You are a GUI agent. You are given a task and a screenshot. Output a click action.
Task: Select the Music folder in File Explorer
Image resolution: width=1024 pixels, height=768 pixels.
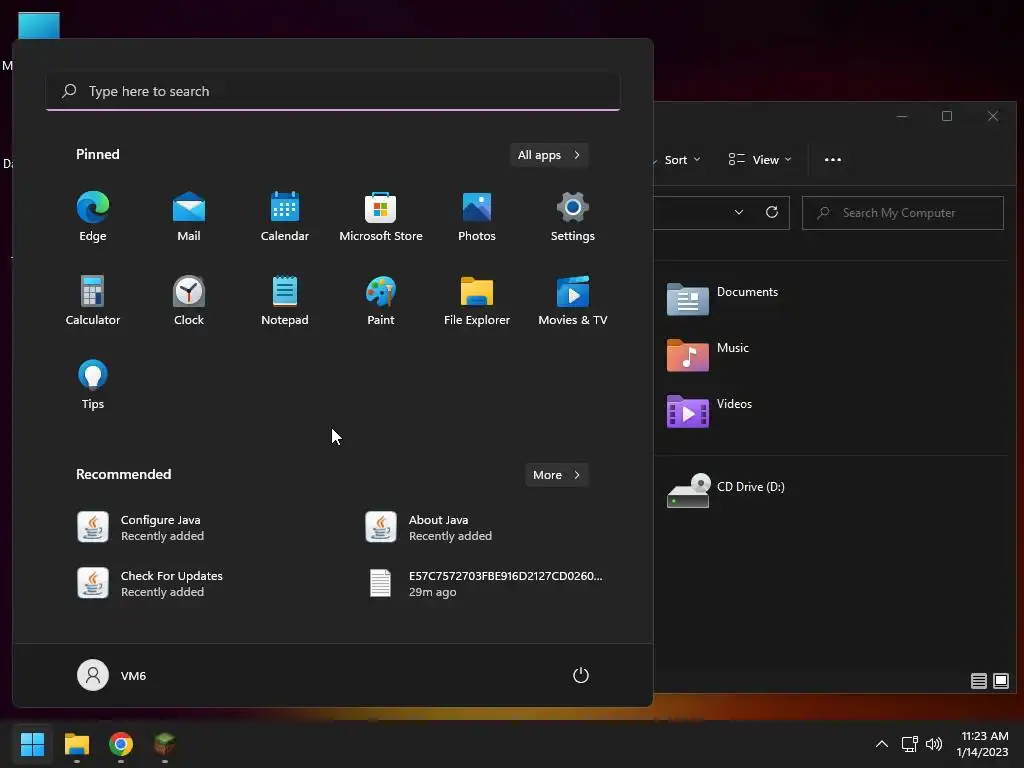[x=708, y=355]
